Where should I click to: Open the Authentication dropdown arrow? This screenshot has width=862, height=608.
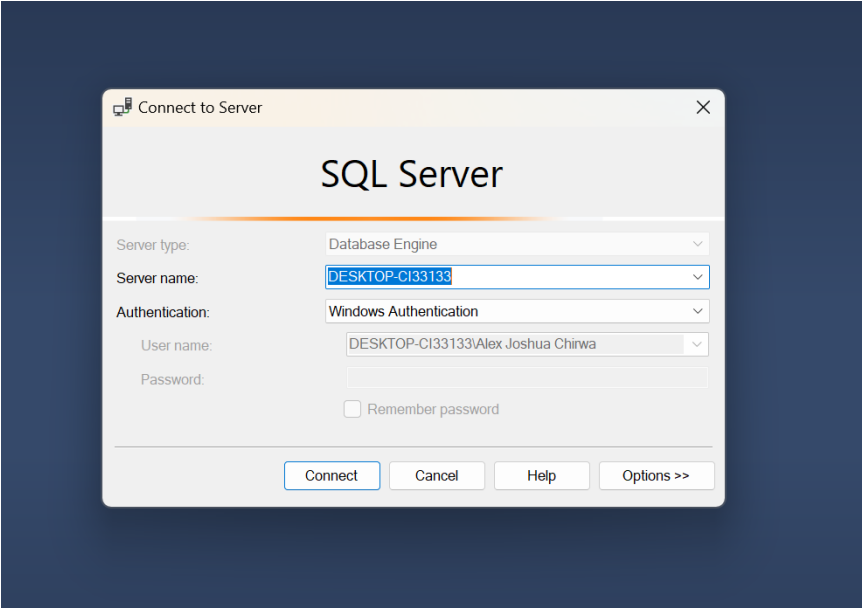697,311
